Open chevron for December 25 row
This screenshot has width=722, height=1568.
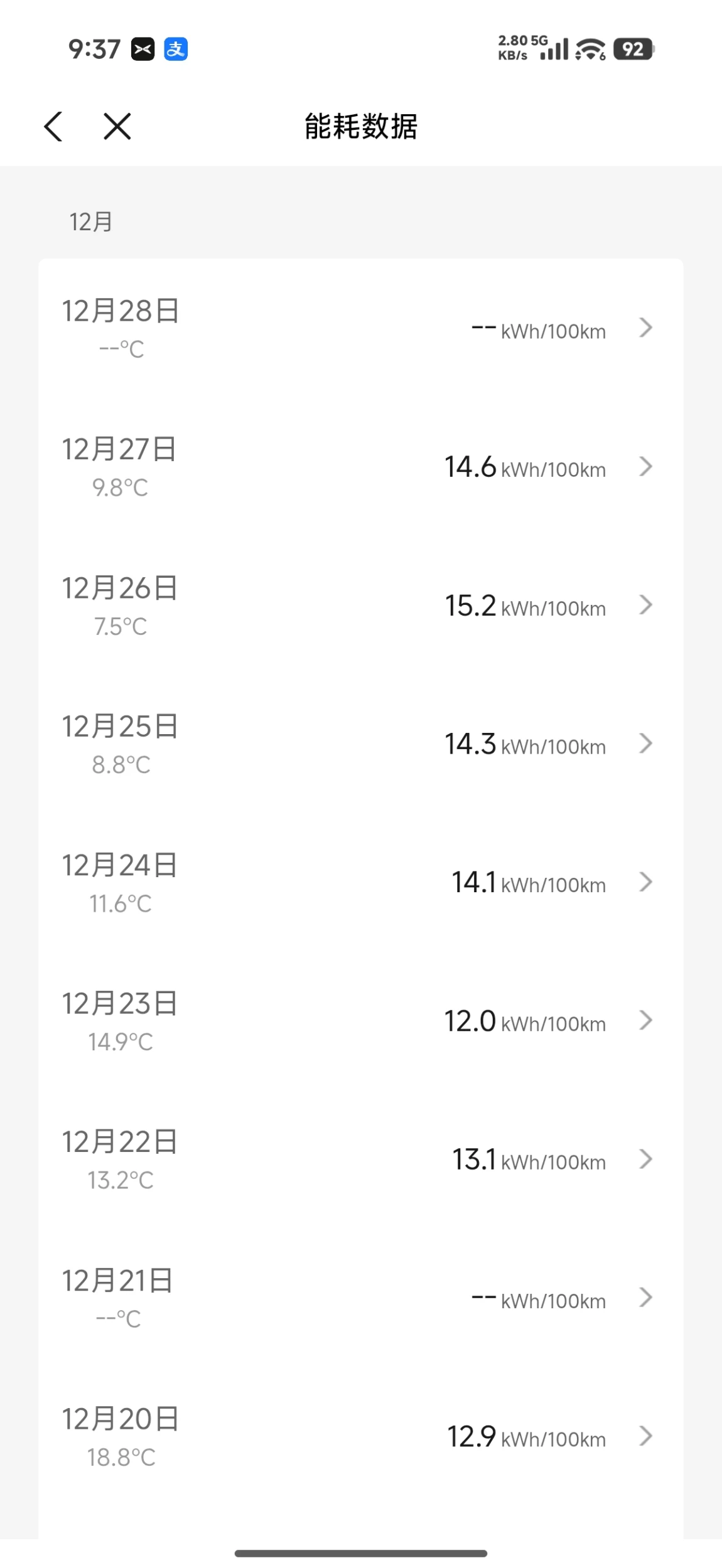[x=645, y=744]
